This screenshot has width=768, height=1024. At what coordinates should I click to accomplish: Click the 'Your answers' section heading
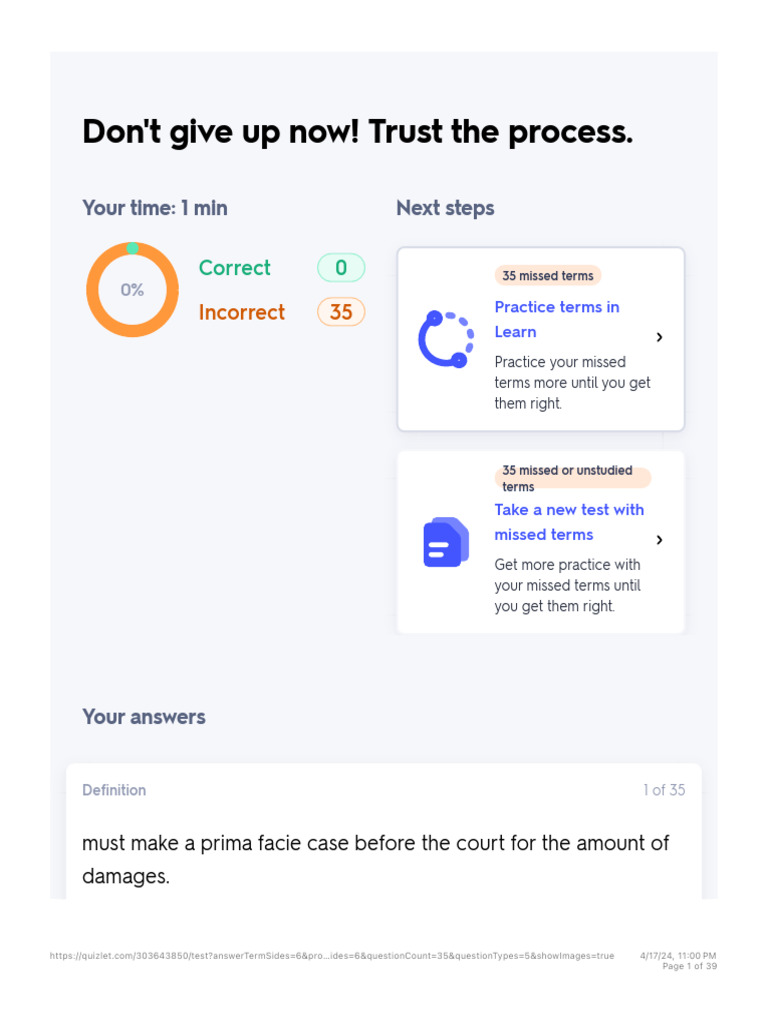pos(144,717)
